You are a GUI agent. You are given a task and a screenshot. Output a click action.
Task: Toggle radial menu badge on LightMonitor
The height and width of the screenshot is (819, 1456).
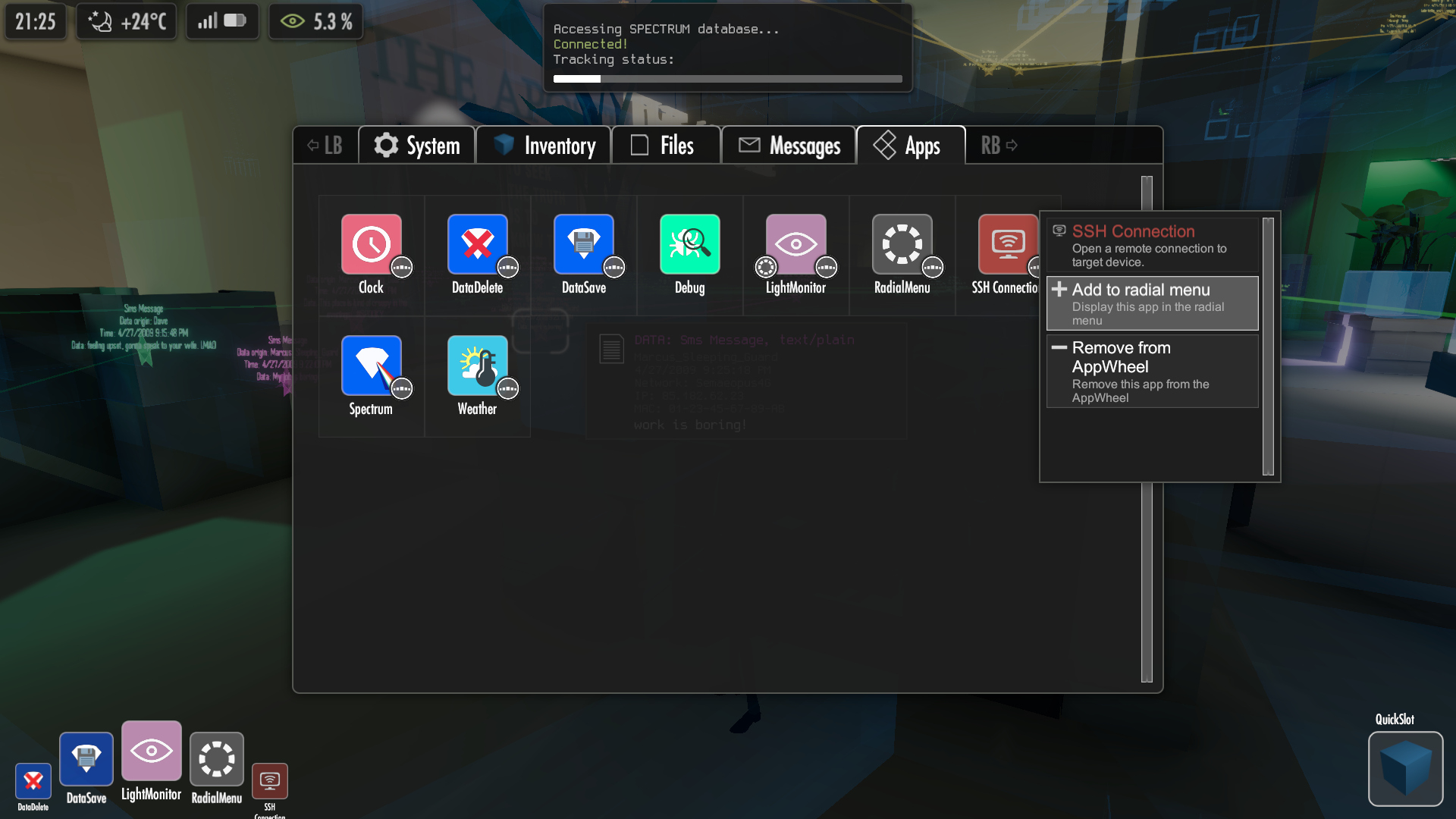click(766, 267)
